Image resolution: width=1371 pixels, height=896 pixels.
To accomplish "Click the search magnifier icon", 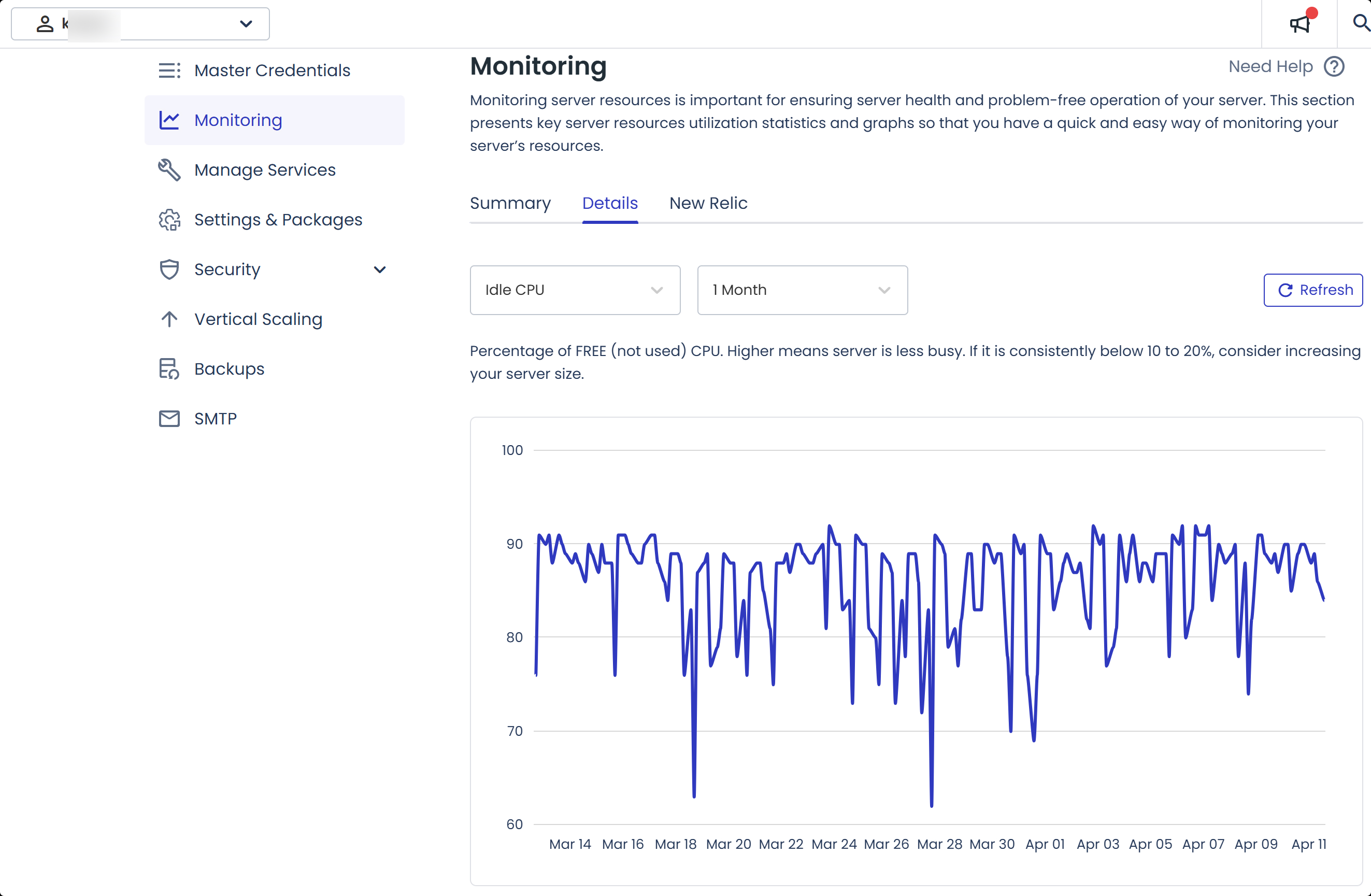I will 1361,23.
